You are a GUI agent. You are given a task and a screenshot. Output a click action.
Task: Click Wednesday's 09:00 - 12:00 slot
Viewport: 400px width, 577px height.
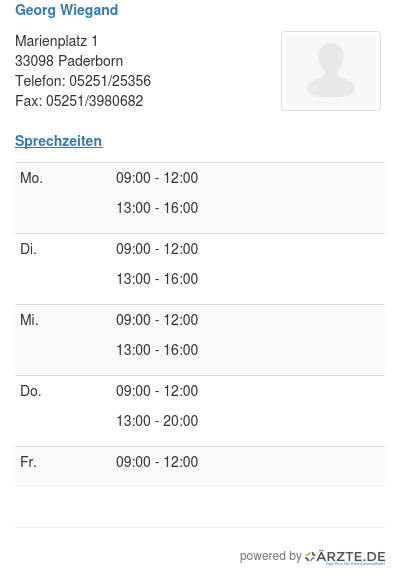(x=157, y=320)
